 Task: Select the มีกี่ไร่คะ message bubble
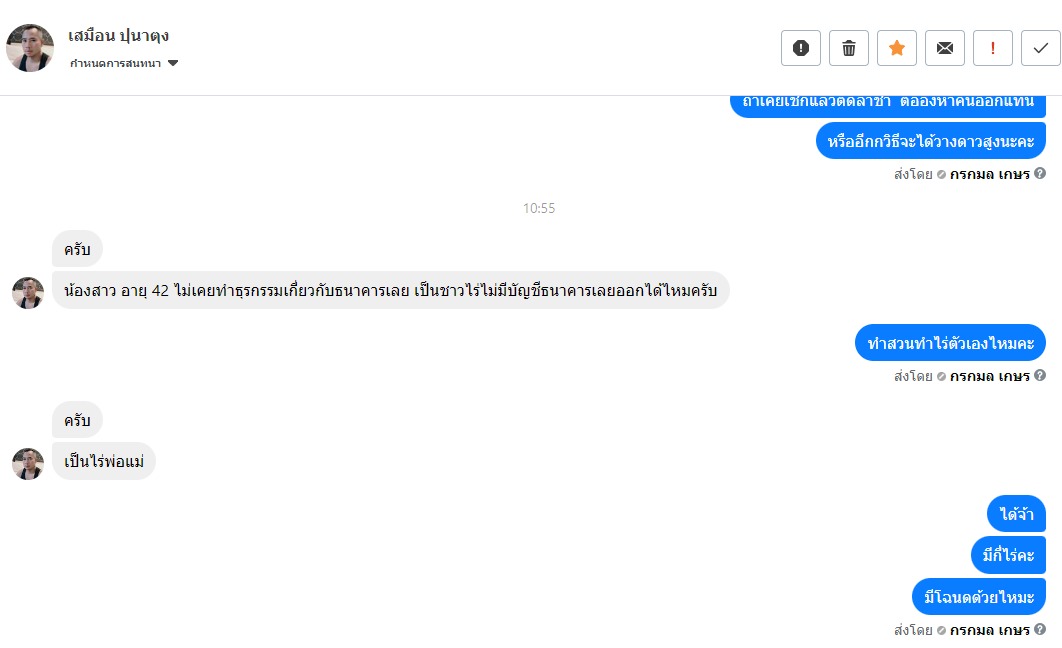(x=1008, y=555)
